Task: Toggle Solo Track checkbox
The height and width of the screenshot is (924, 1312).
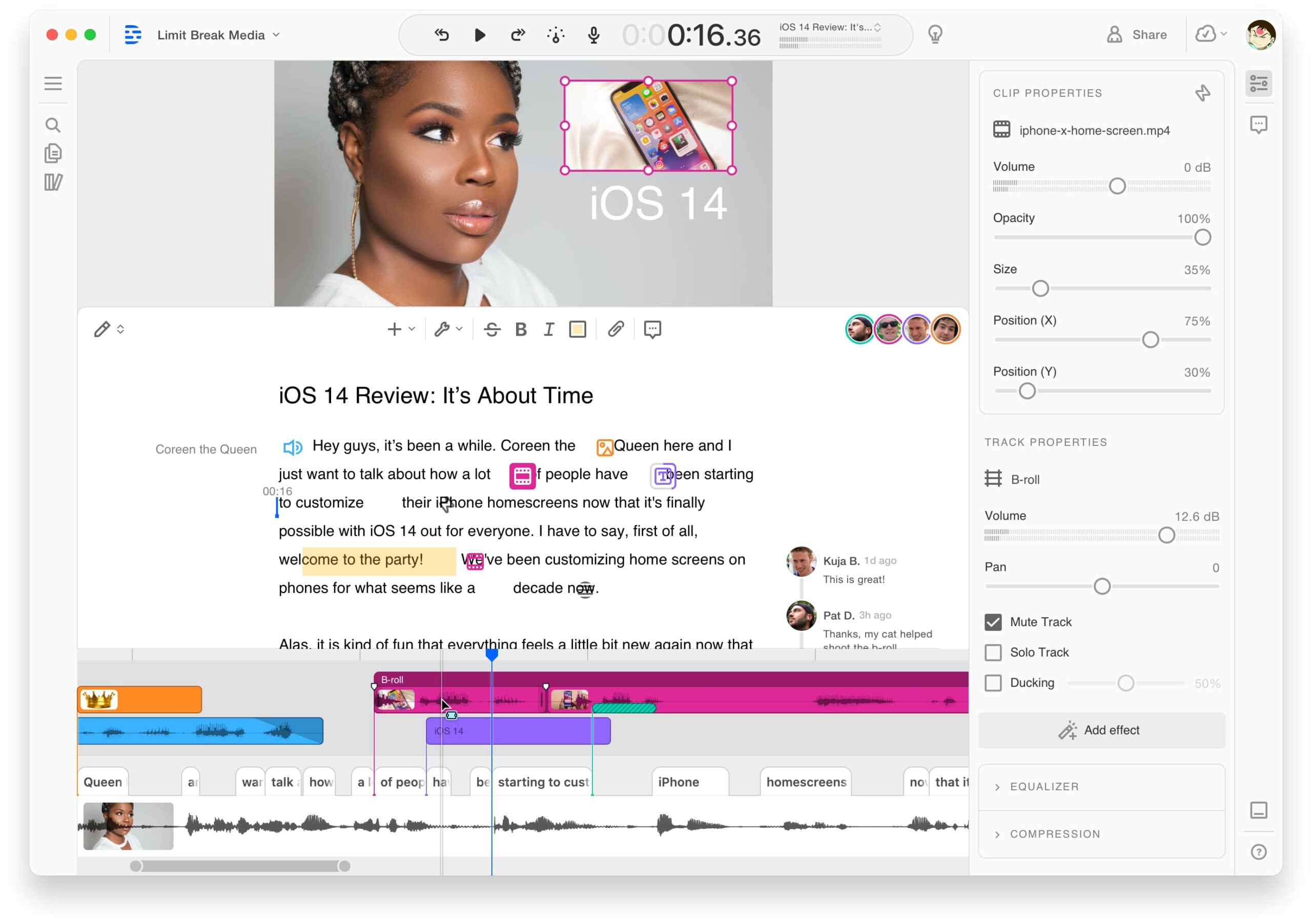Action: coord(993,651)
